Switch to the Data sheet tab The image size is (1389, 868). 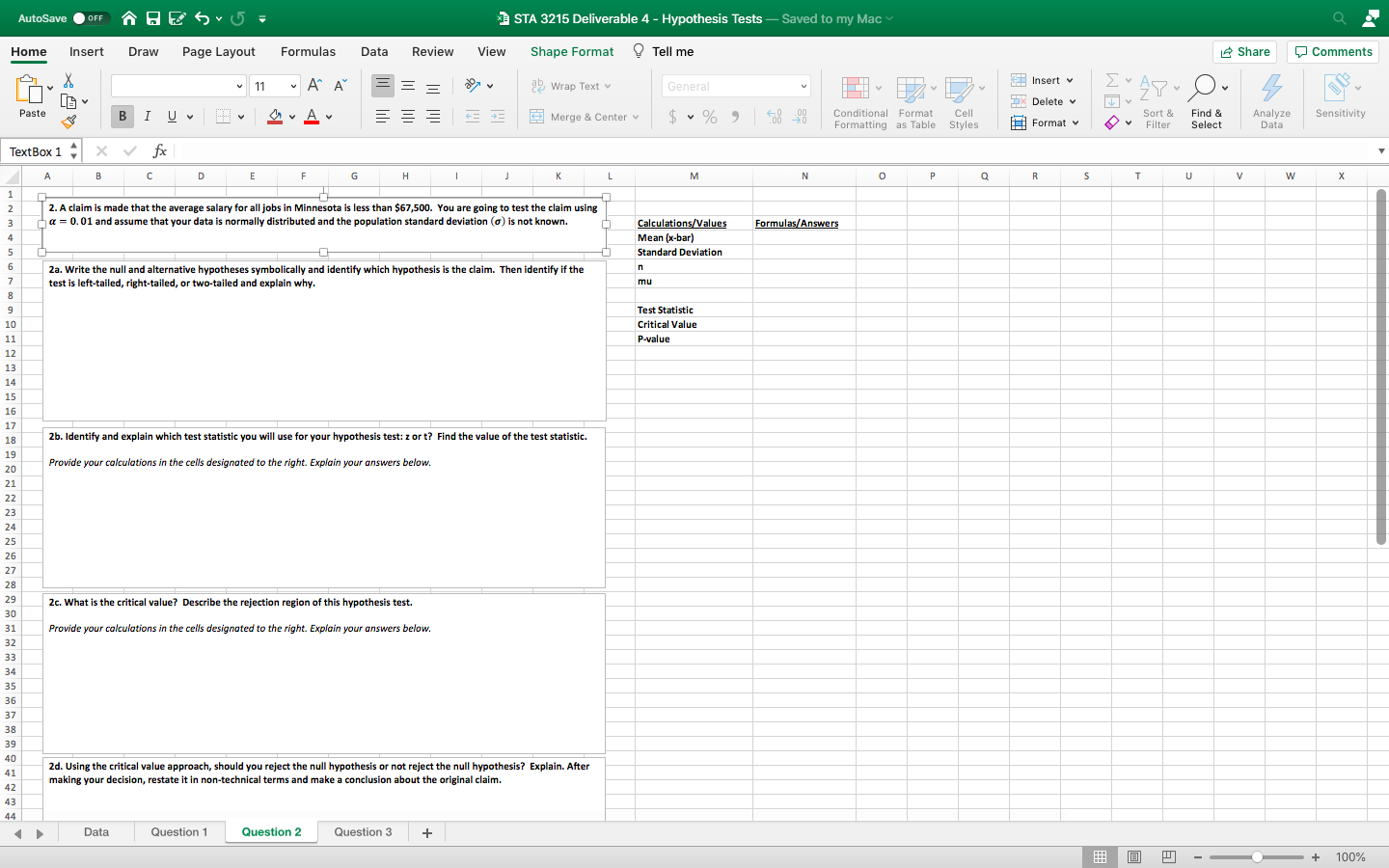(x=96, y=832)
